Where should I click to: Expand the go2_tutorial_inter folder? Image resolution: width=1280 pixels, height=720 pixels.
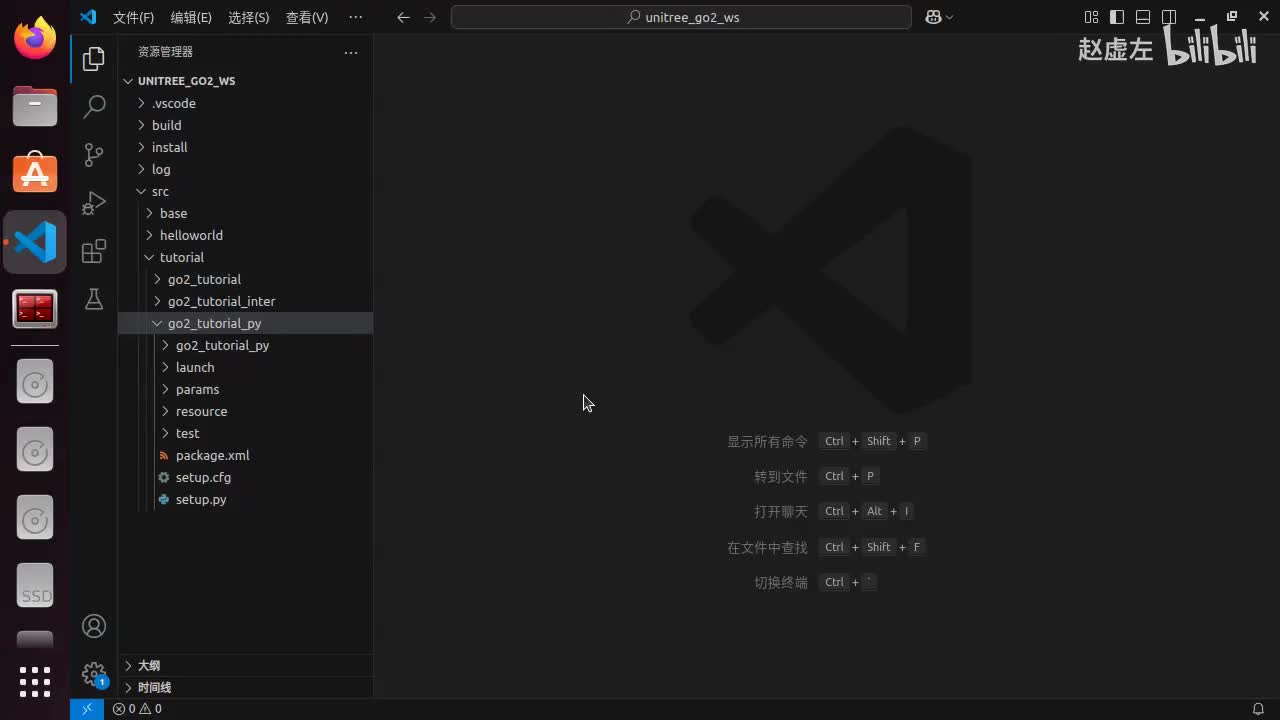tap(245, 301)
